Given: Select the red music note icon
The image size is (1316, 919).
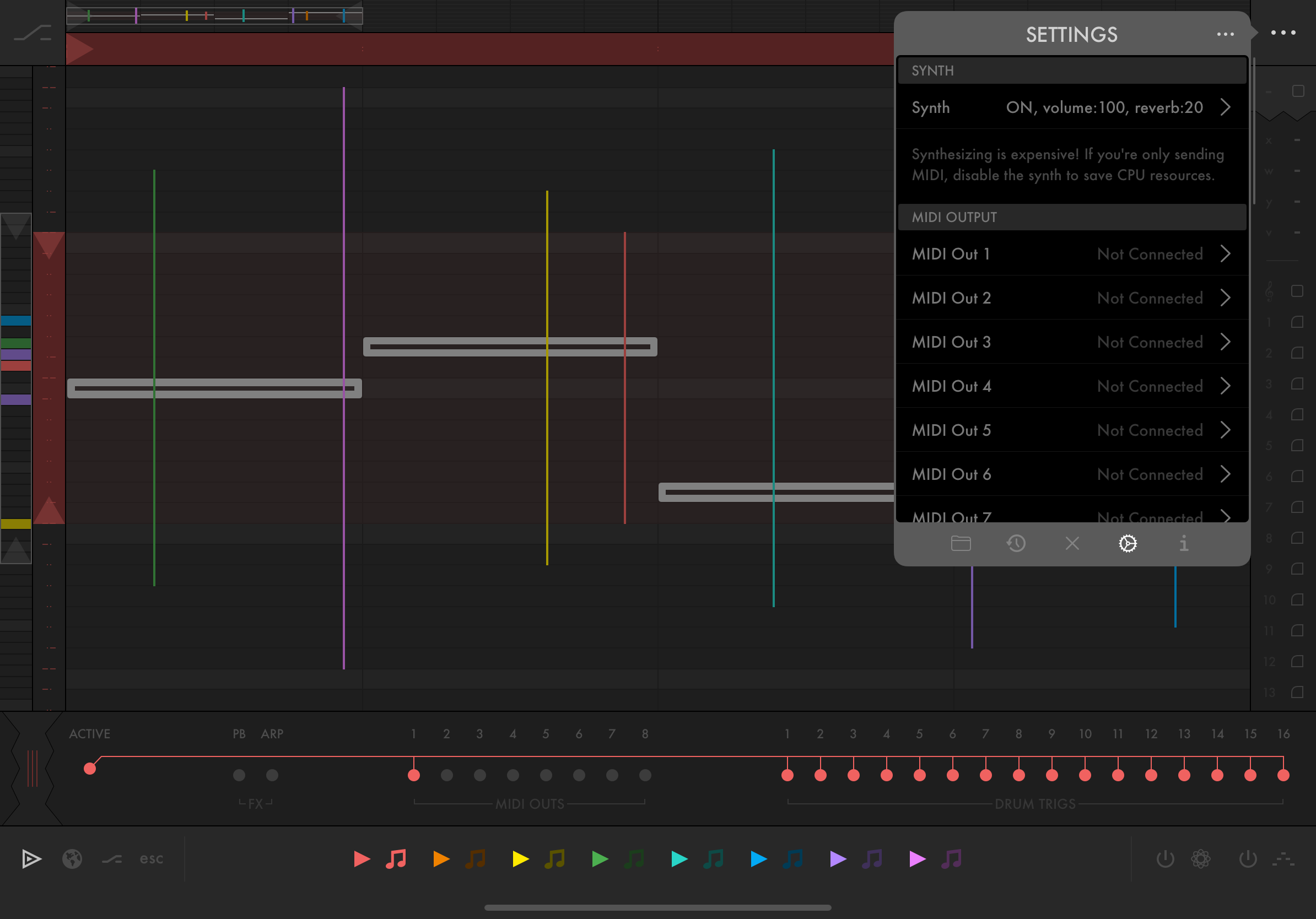Looking at the screenshot, I should click(396, 859).
